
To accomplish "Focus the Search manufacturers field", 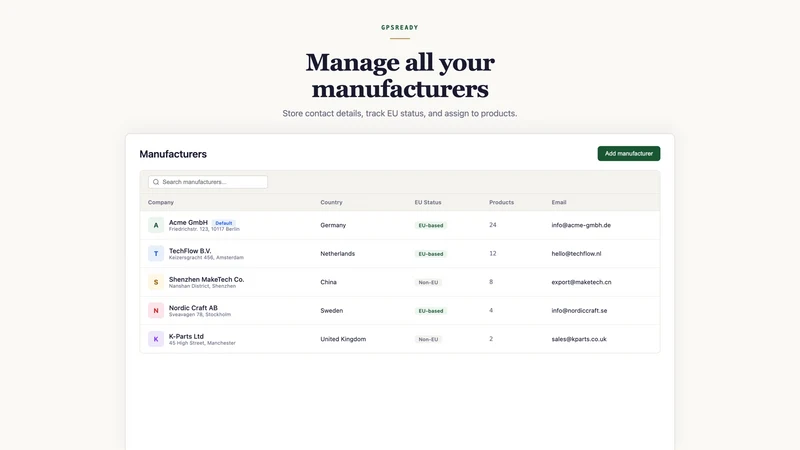I will 208,182.
